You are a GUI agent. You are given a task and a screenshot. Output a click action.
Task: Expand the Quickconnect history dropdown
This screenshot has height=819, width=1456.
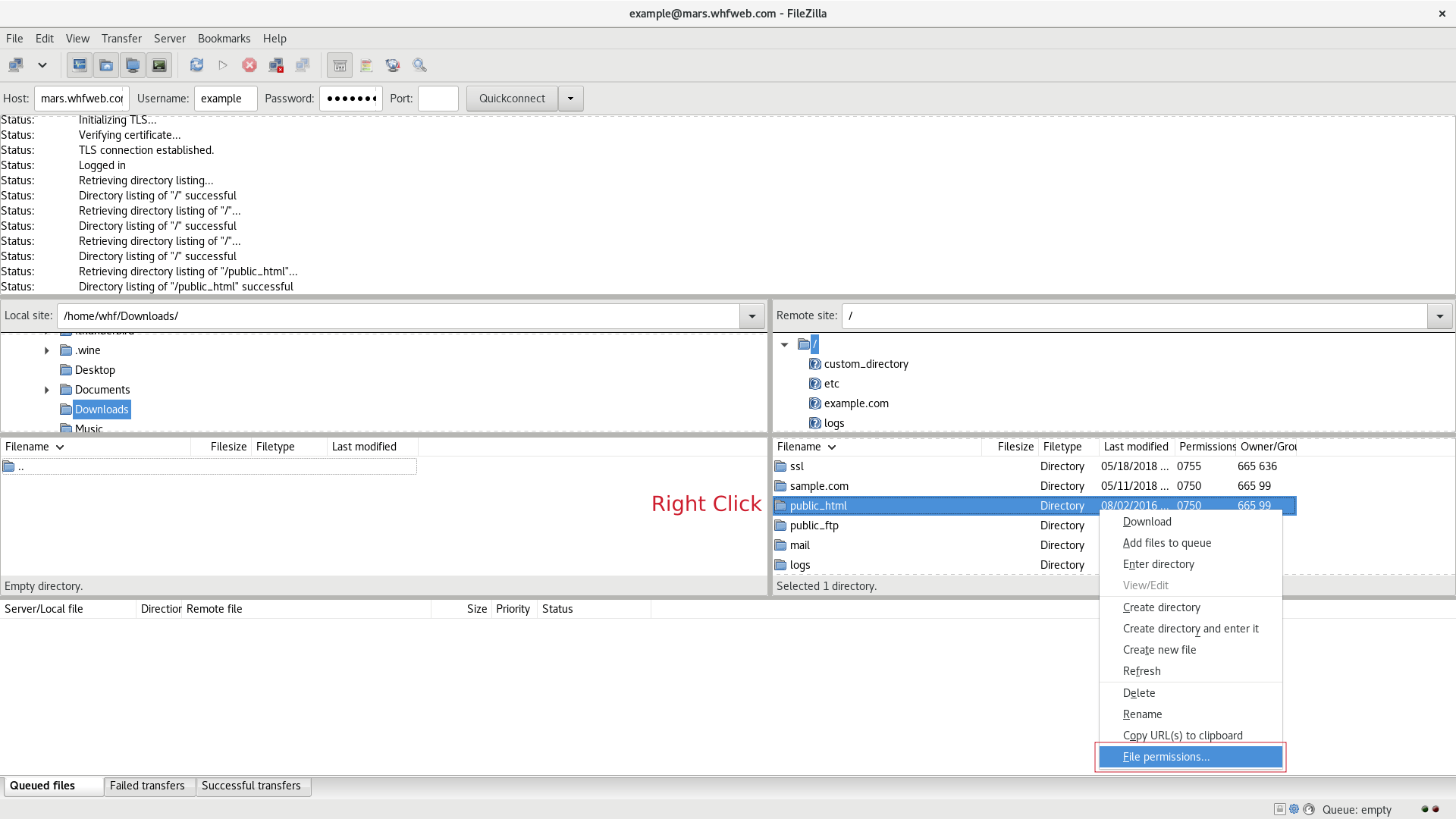click(570, 98)
